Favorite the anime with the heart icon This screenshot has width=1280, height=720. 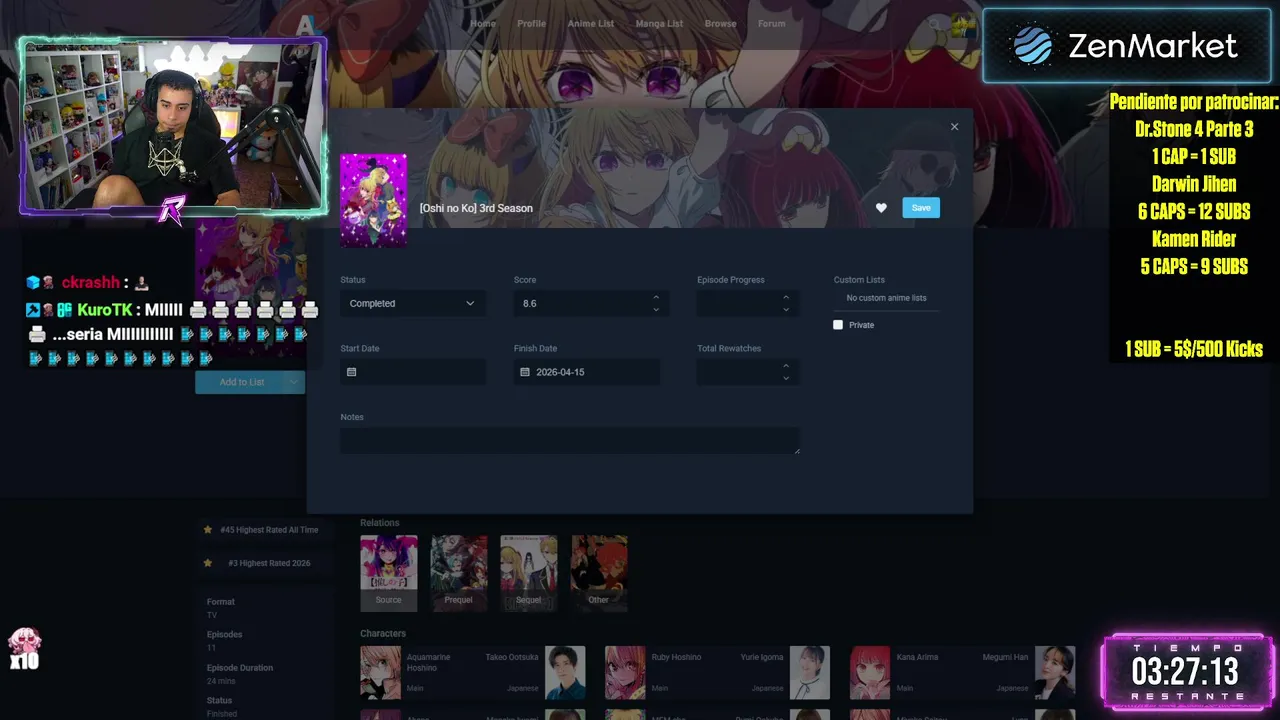(881, 208)
